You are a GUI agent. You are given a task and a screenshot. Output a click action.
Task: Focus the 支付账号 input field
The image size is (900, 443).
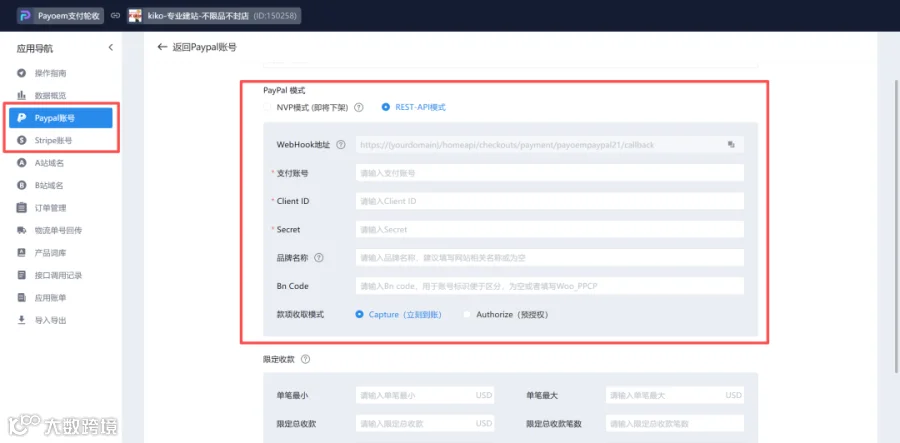pyautogui.click(x=550, y=173)
